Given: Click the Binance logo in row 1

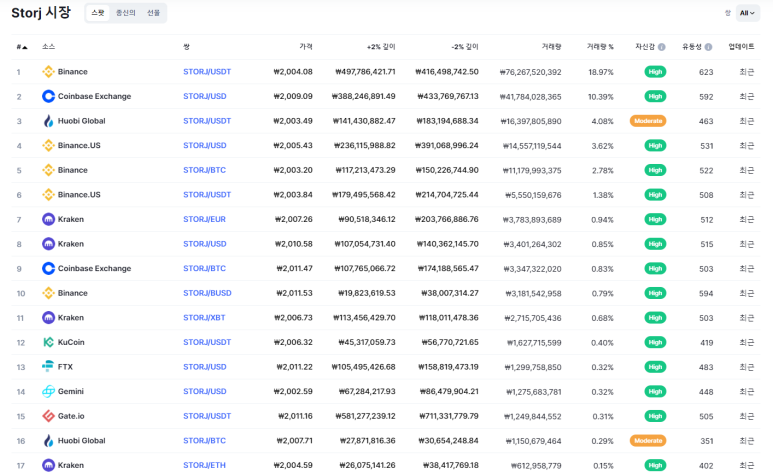Looking at the screenshot, I should pyautogui.click(x=48, y=72).
